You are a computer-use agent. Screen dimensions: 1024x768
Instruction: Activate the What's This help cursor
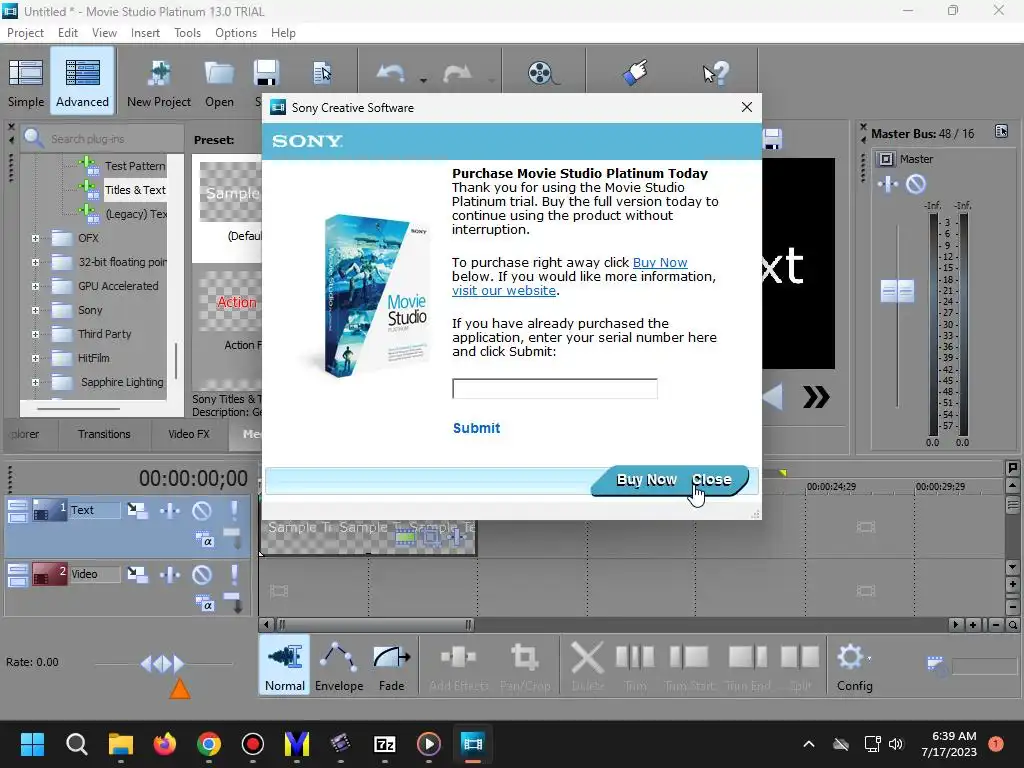tap(716, 72)
